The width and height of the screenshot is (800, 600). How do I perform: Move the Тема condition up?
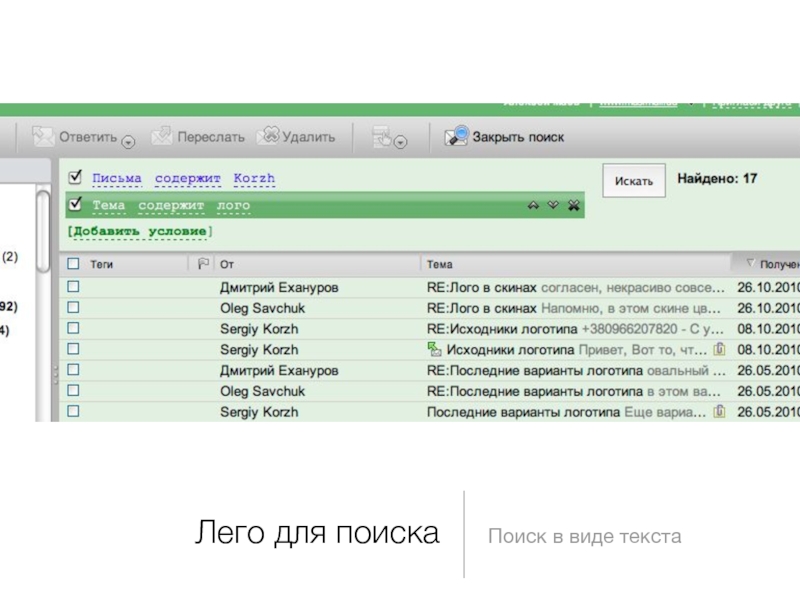534,206
